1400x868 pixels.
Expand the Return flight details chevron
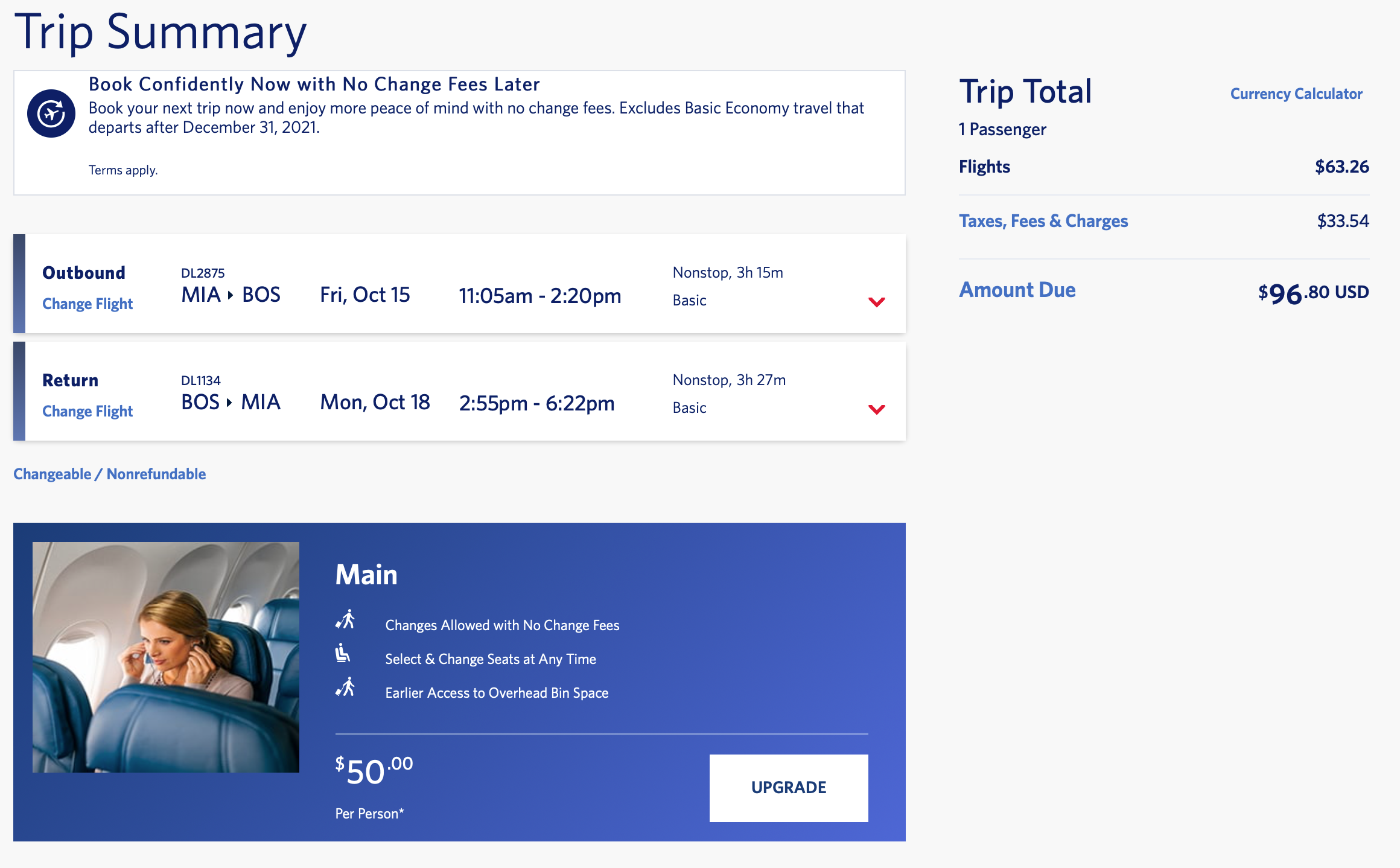(x=876, y=409)
